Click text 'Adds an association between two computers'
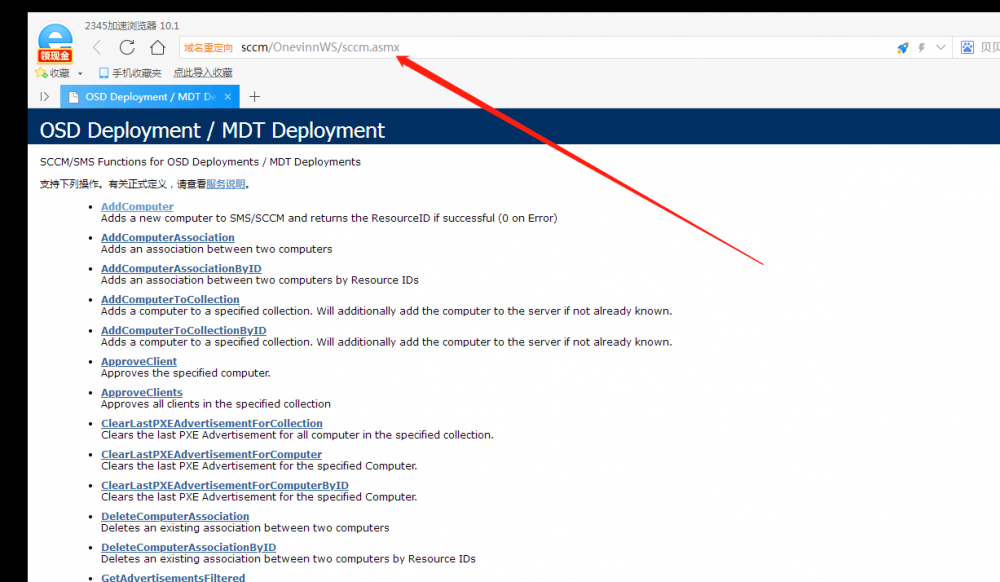 coord(217,249)
